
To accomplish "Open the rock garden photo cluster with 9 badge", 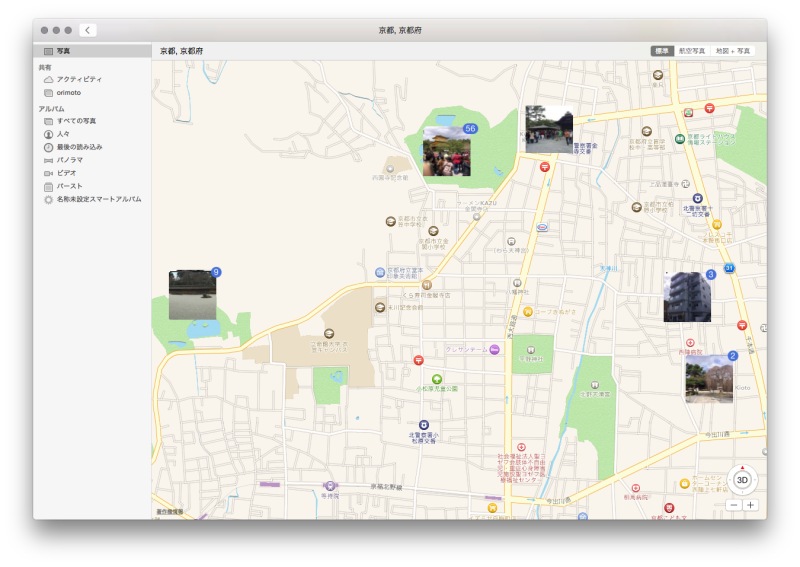I will pyautogui.click(x=193, y=295).
